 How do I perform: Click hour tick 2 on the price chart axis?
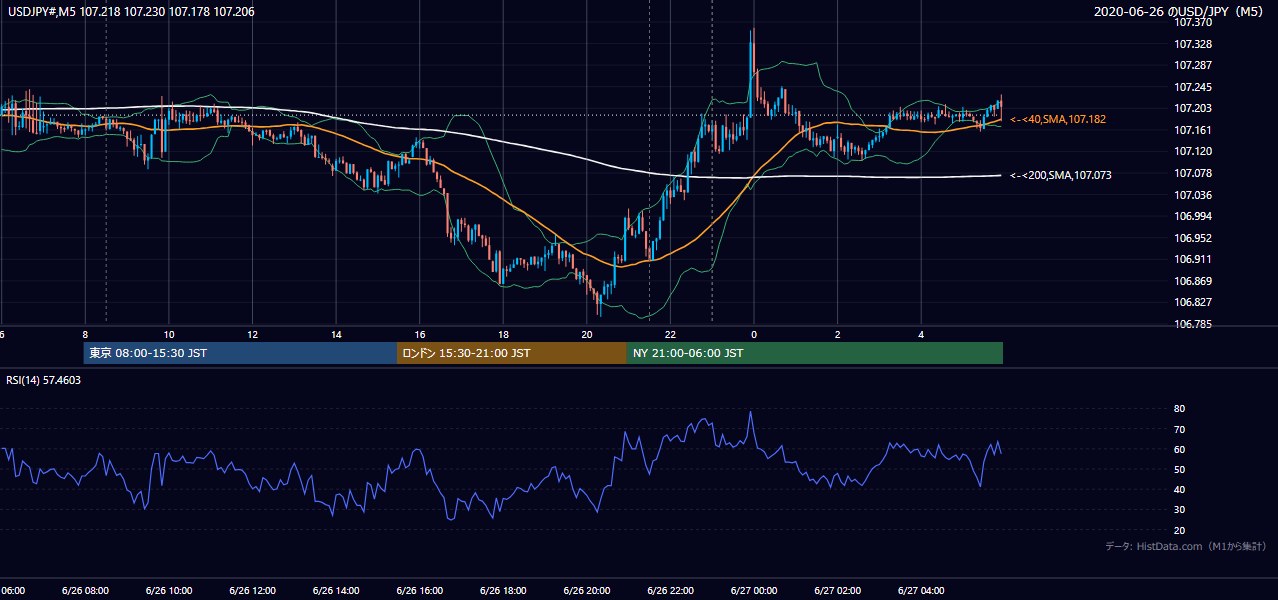tap(838, 335)
